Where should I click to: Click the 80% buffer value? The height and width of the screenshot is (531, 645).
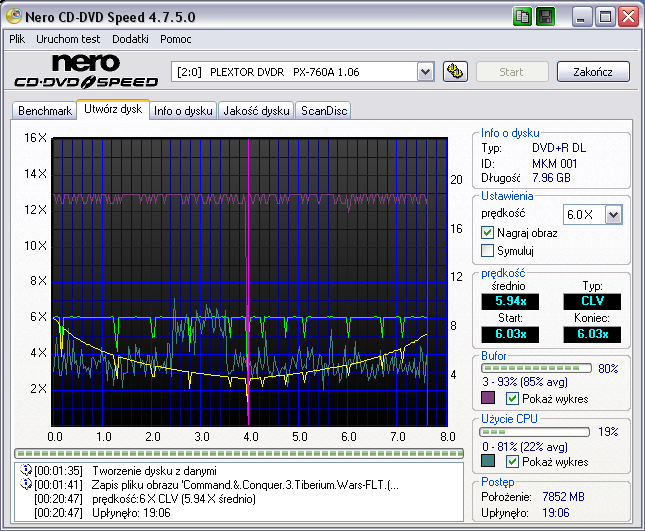point(608,369)
